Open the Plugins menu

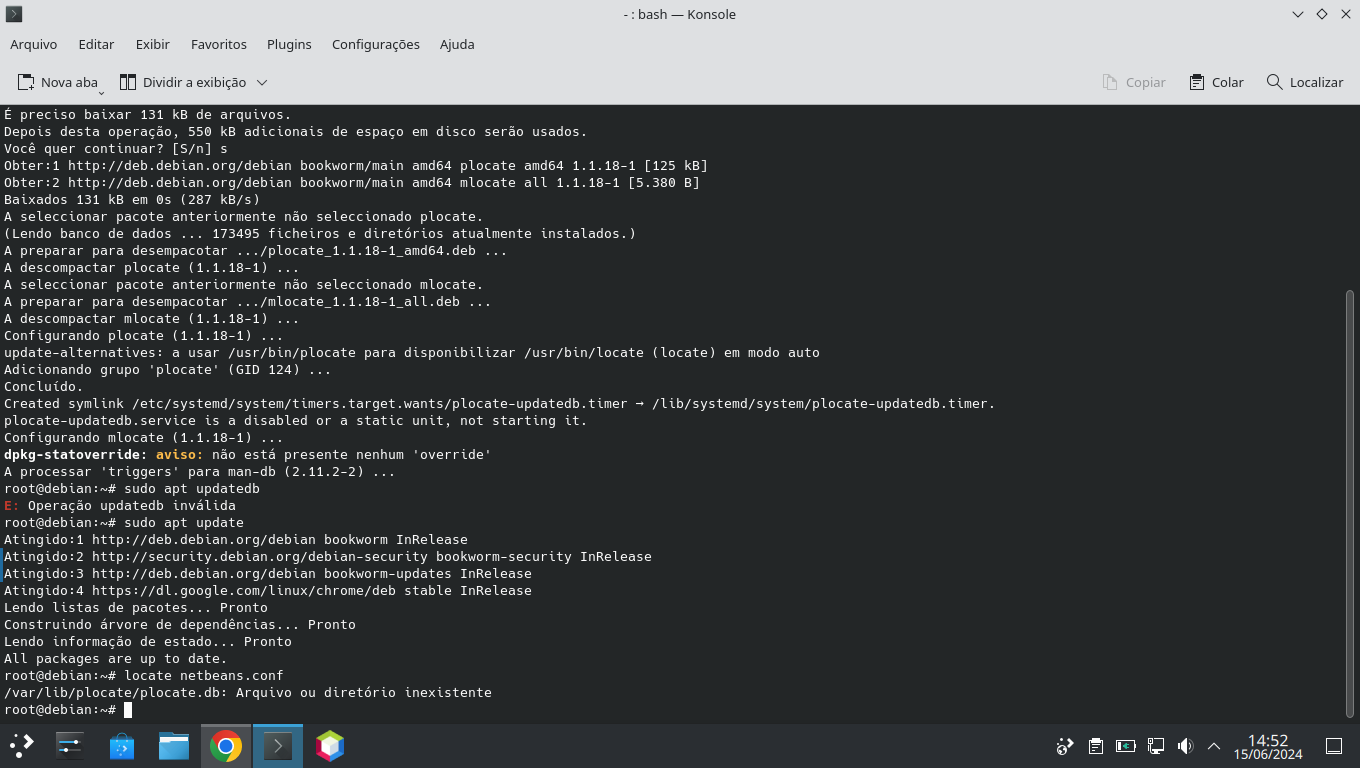289,44
